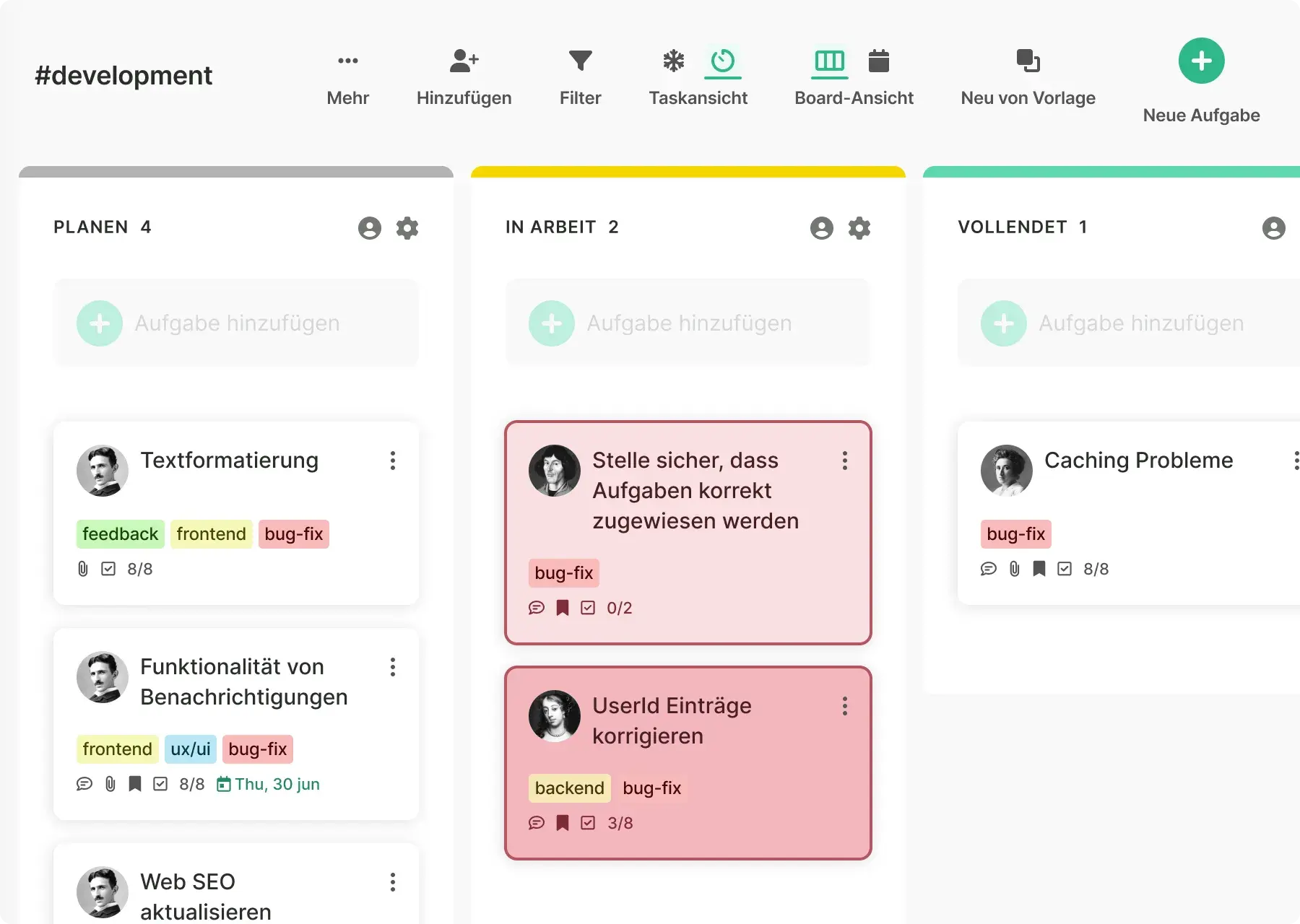Select the kanban columns board view icon
Screen dimensions: 1300x924
pos(829,61)
